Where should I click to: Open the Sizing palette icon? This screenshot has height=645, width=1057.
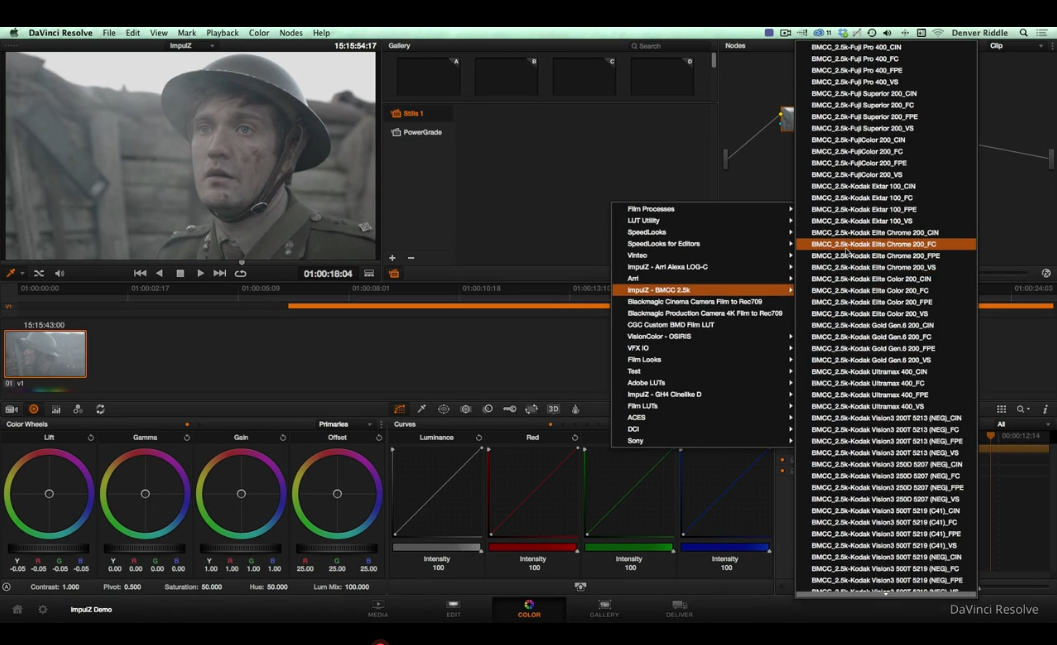point(531,409)
